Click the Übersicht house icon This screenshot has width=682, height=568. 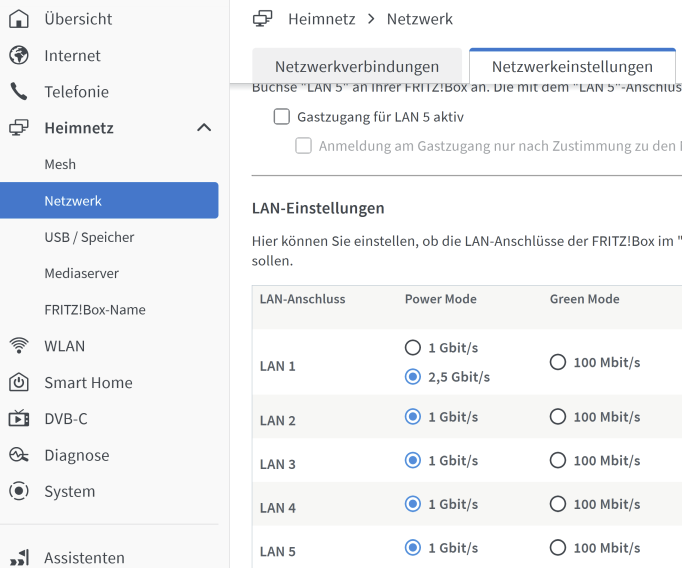18,19
